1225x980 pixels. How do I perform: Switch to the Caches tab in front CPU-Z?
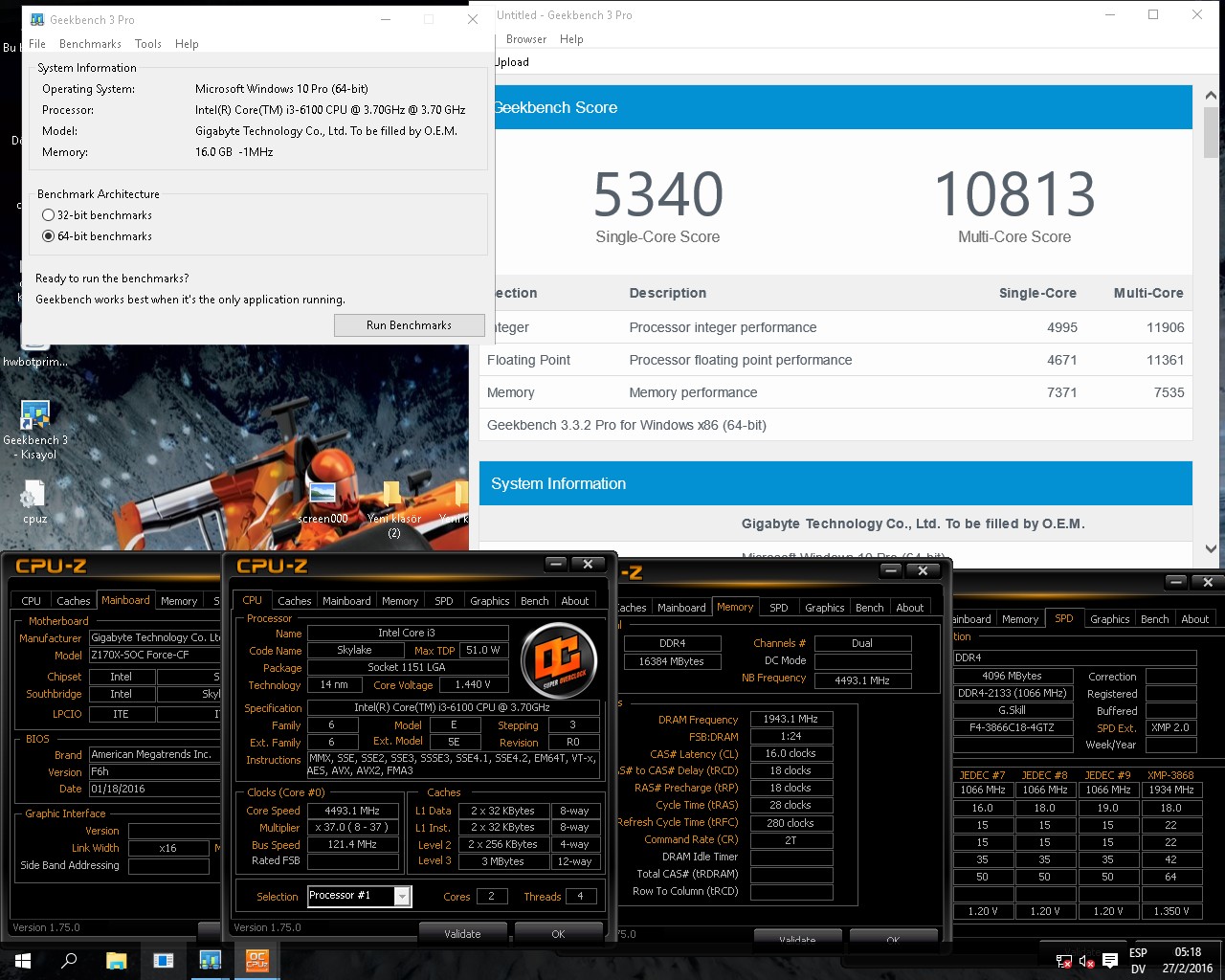tap(294, 601)
